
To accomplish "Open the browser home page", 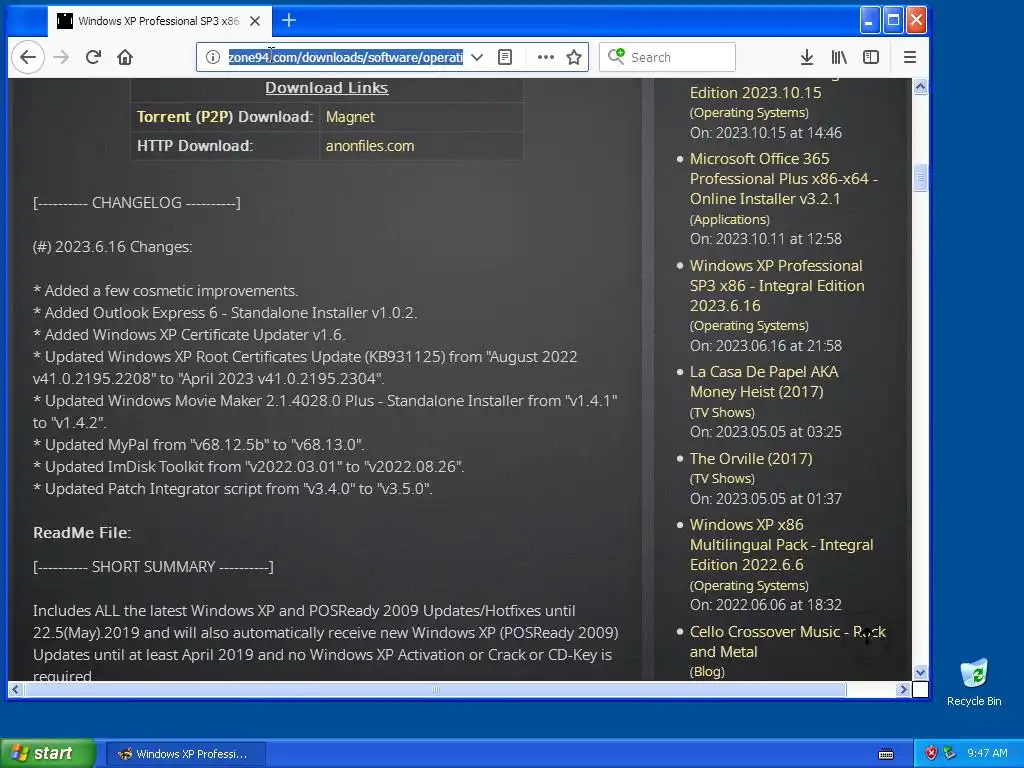I will click(x=125, y=57).
